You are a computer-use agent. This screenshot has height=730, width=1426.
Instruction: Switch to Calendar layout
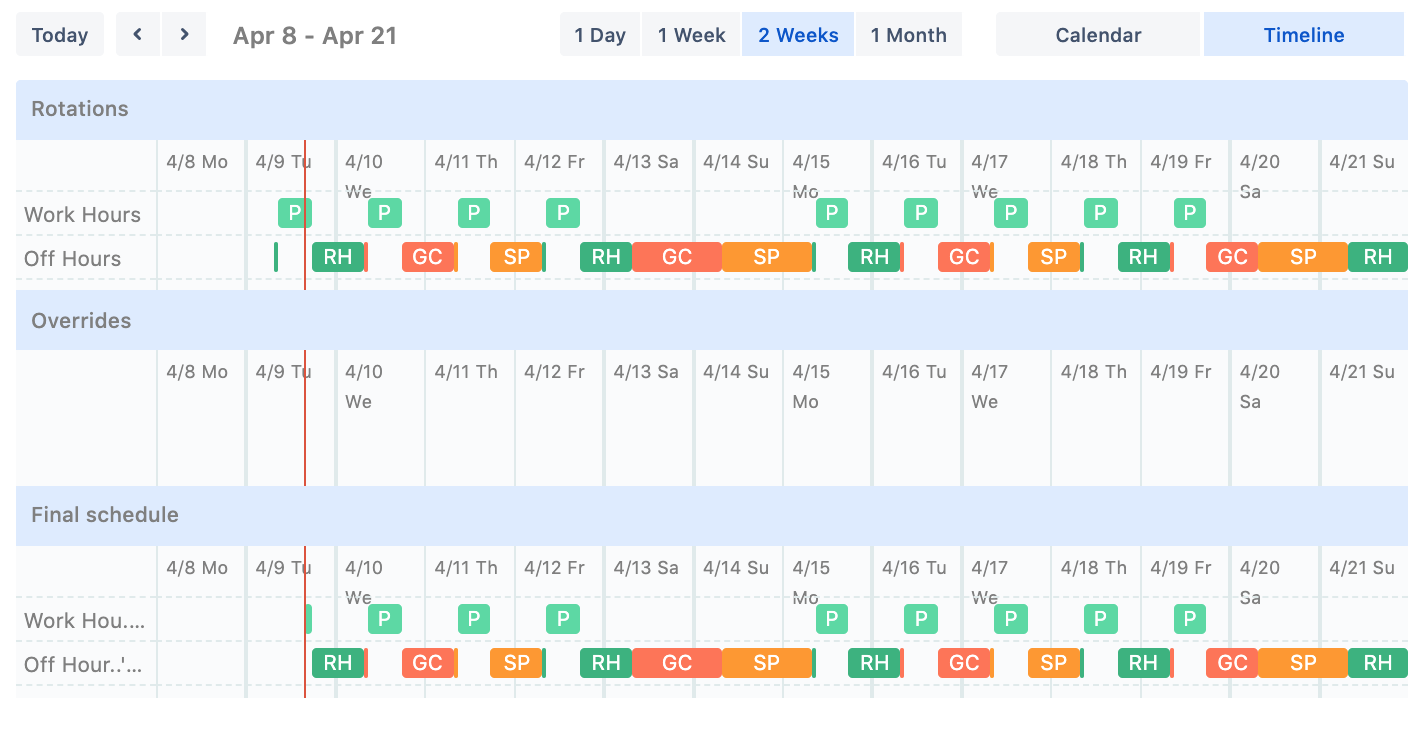point(1097,35)
